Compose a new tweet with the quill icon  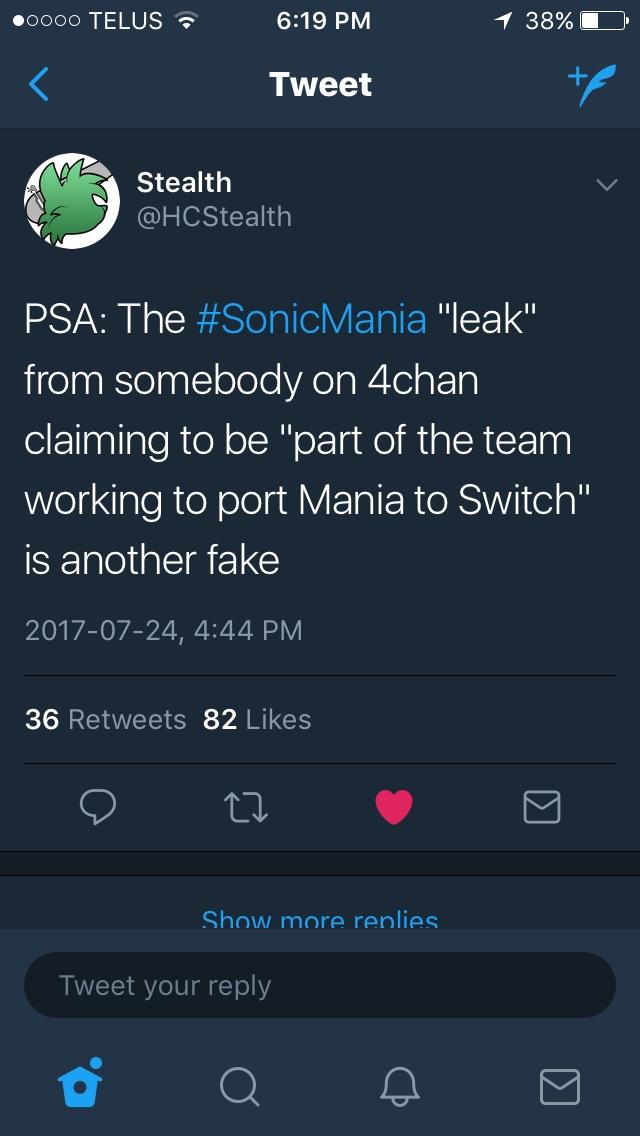588,84
